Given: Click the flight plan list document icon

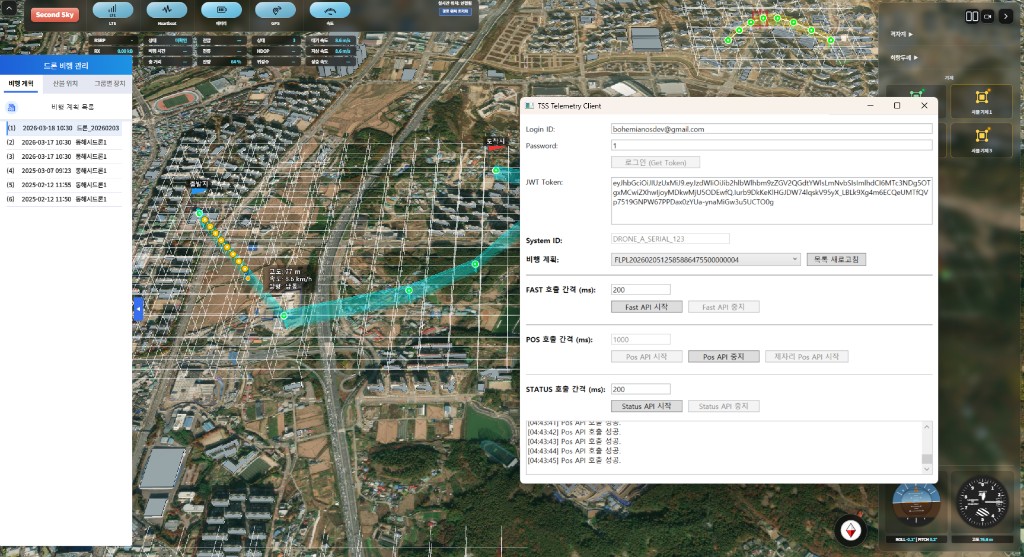Looking at the screenshot, I should pyautogui.click(x=11, y=106).
